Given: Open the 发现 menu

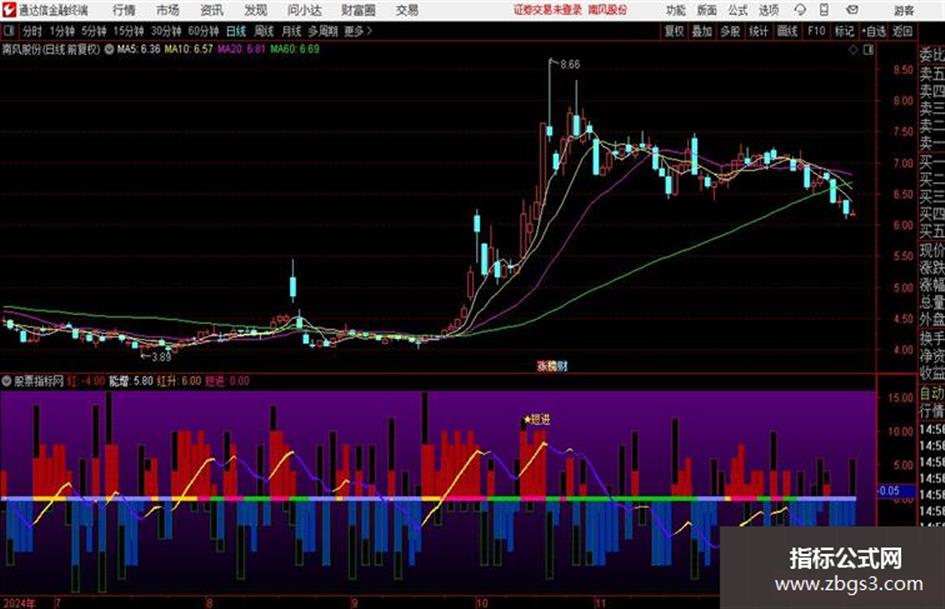Looking at the screenshot, I should [256, 10].
